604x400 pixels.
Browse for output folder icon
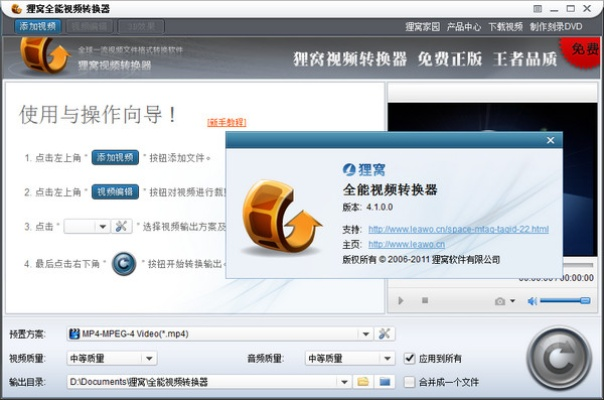(x=363, y=382)
